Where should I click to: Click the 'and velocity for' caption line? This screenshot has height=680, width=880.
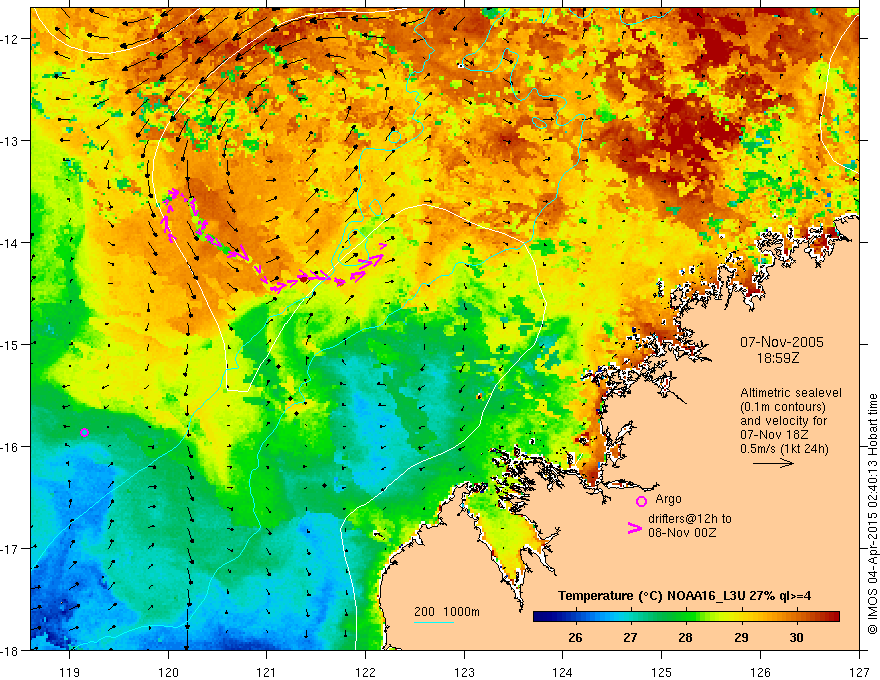(783, 421)
